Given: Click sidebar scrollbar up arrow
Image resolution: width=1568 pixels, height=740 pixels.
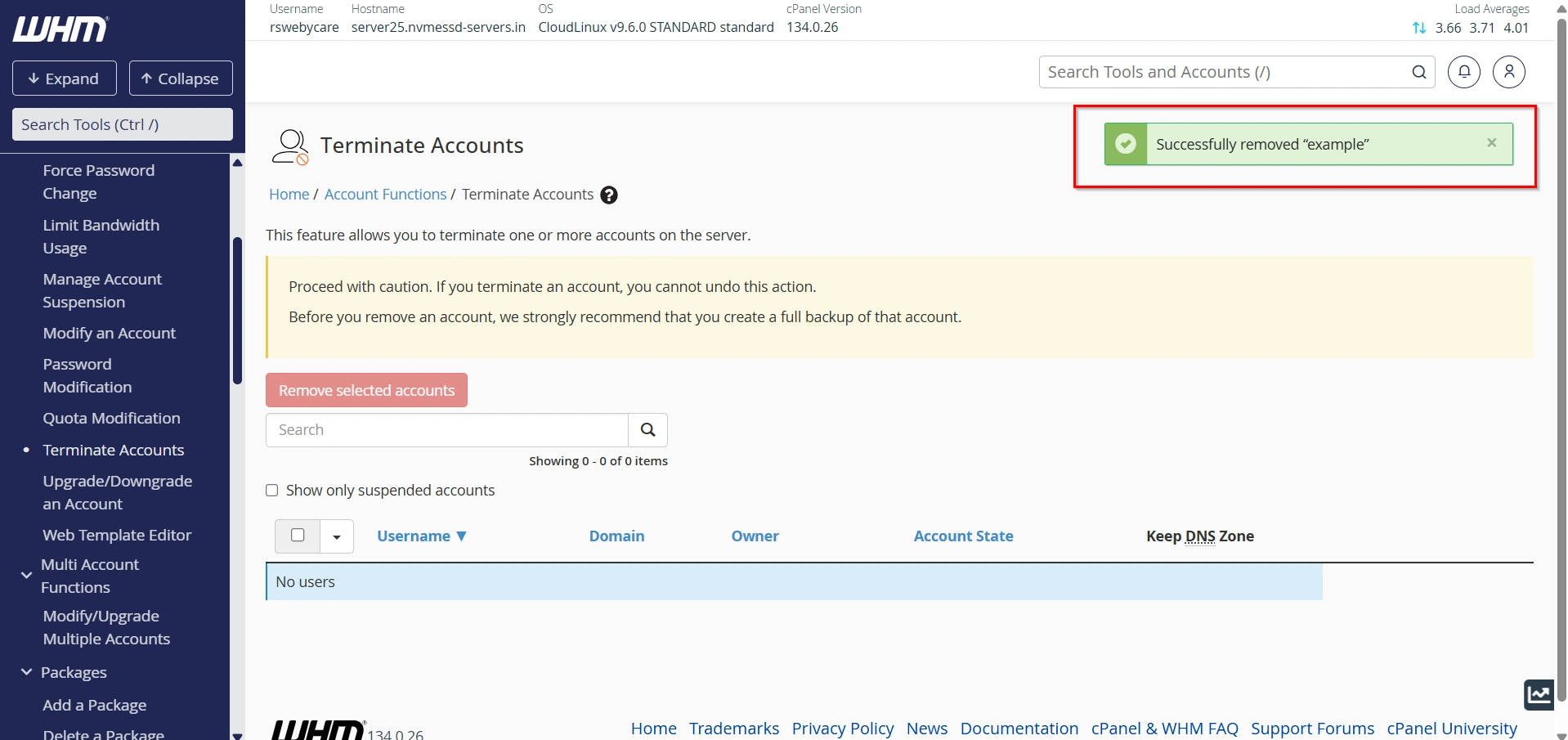Looking at the screenshot, I should 237,162.
